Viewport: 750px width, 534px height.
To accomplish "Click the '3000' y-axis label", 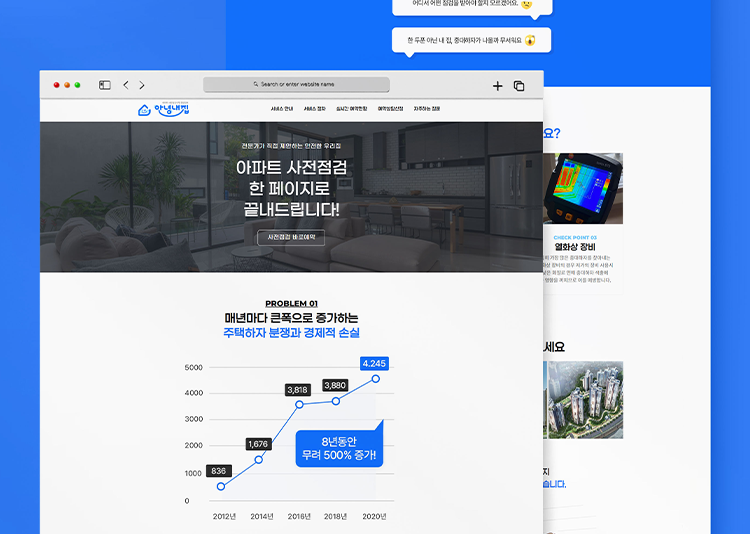I will point(194,419).
